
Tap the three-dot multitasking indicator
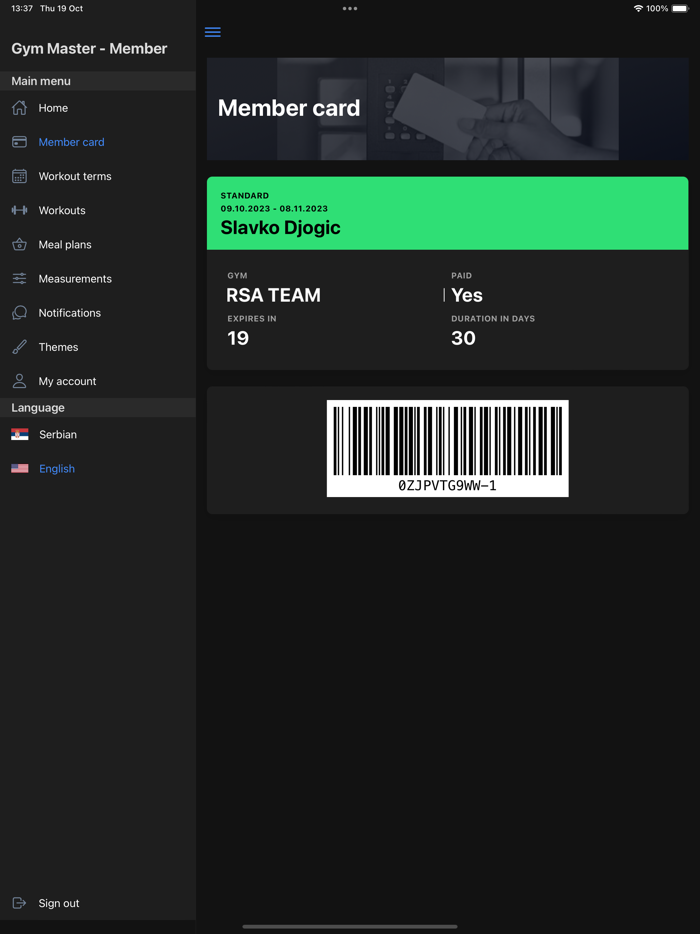[350, 8]
